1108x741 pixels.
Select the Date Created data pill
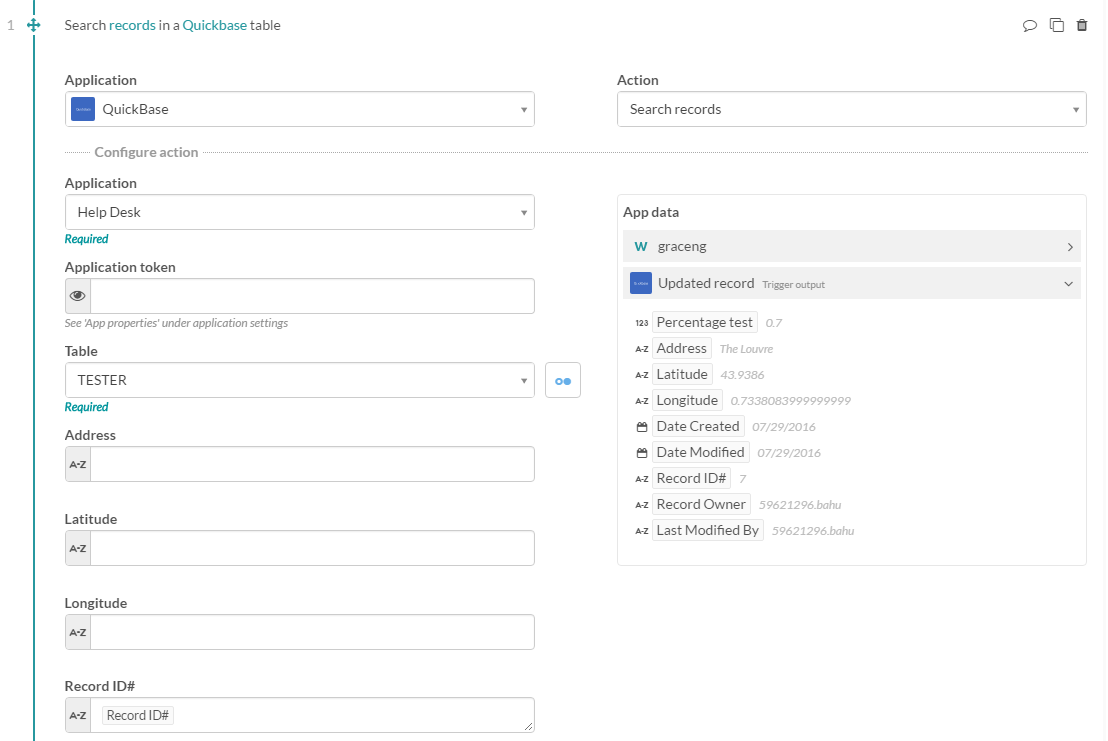tap(697, 427)
